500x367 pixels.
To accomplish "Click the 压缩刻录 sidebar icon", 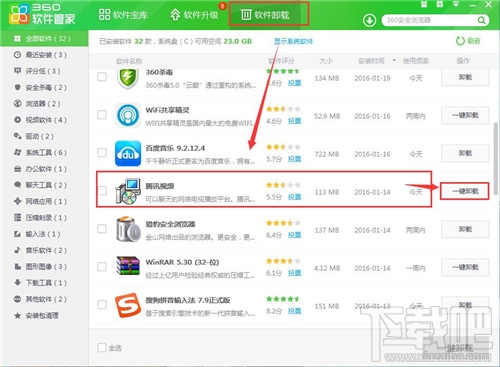I will [17, 217].
